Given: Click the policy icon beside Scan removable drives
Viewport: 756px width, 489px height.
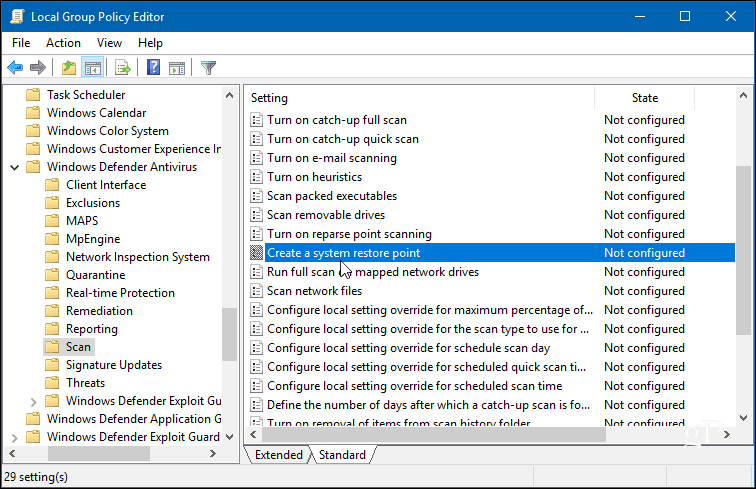Looking at the screenshot, I should pyautogui.click(x=256, y=215).
